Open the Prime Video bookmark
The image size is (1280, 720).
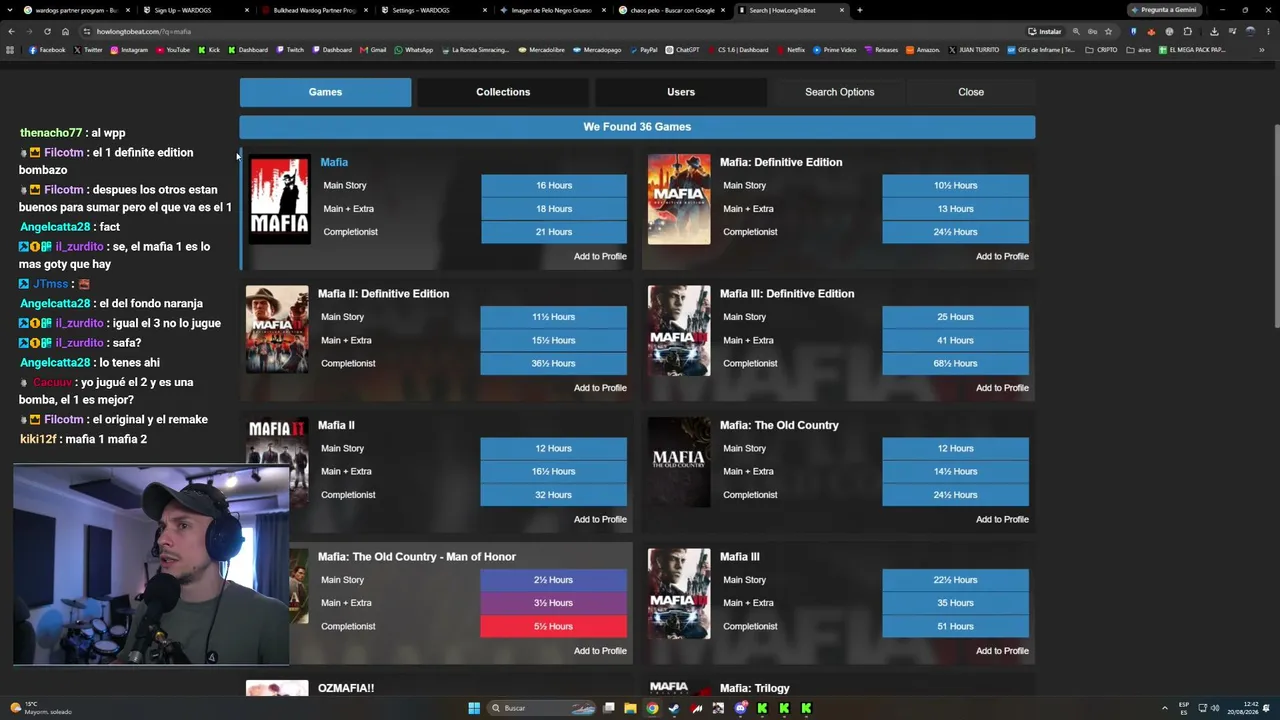click(835, 50)
